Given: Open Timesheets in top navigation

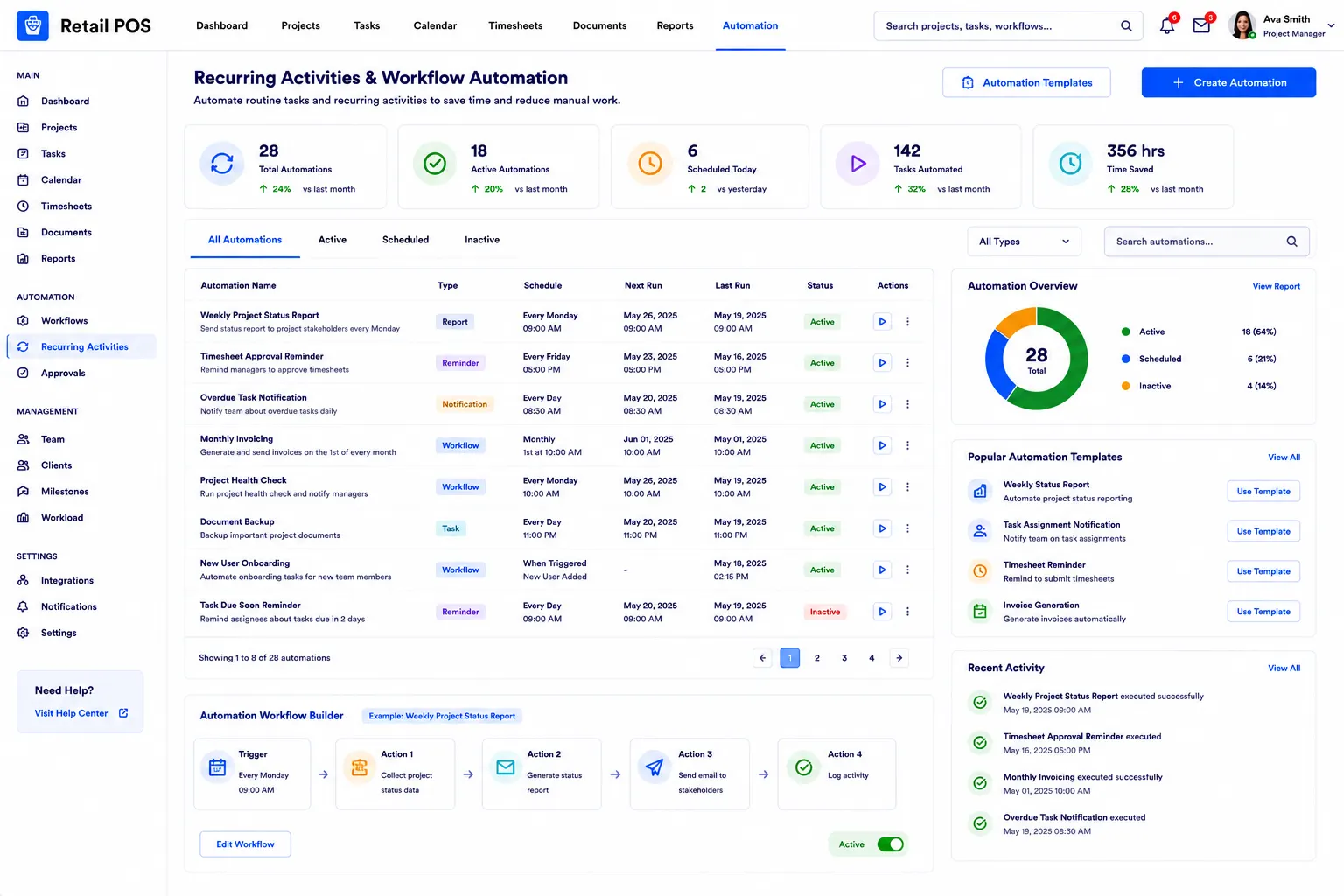Looking at the screenshot, I should pyautogui.click(x=515, y=26).
